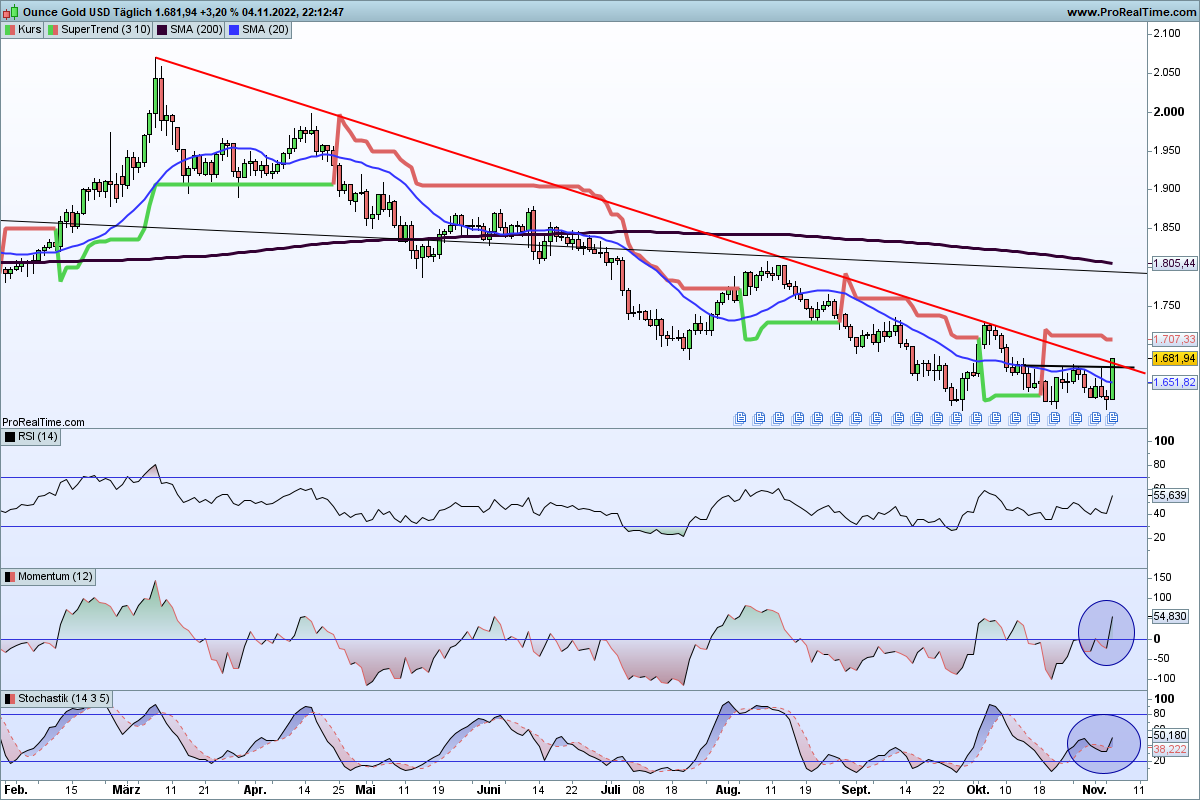Open the rightmost document event icon under the price chart
Screen dimensions: 1200x800
[x=1112, y=418]
